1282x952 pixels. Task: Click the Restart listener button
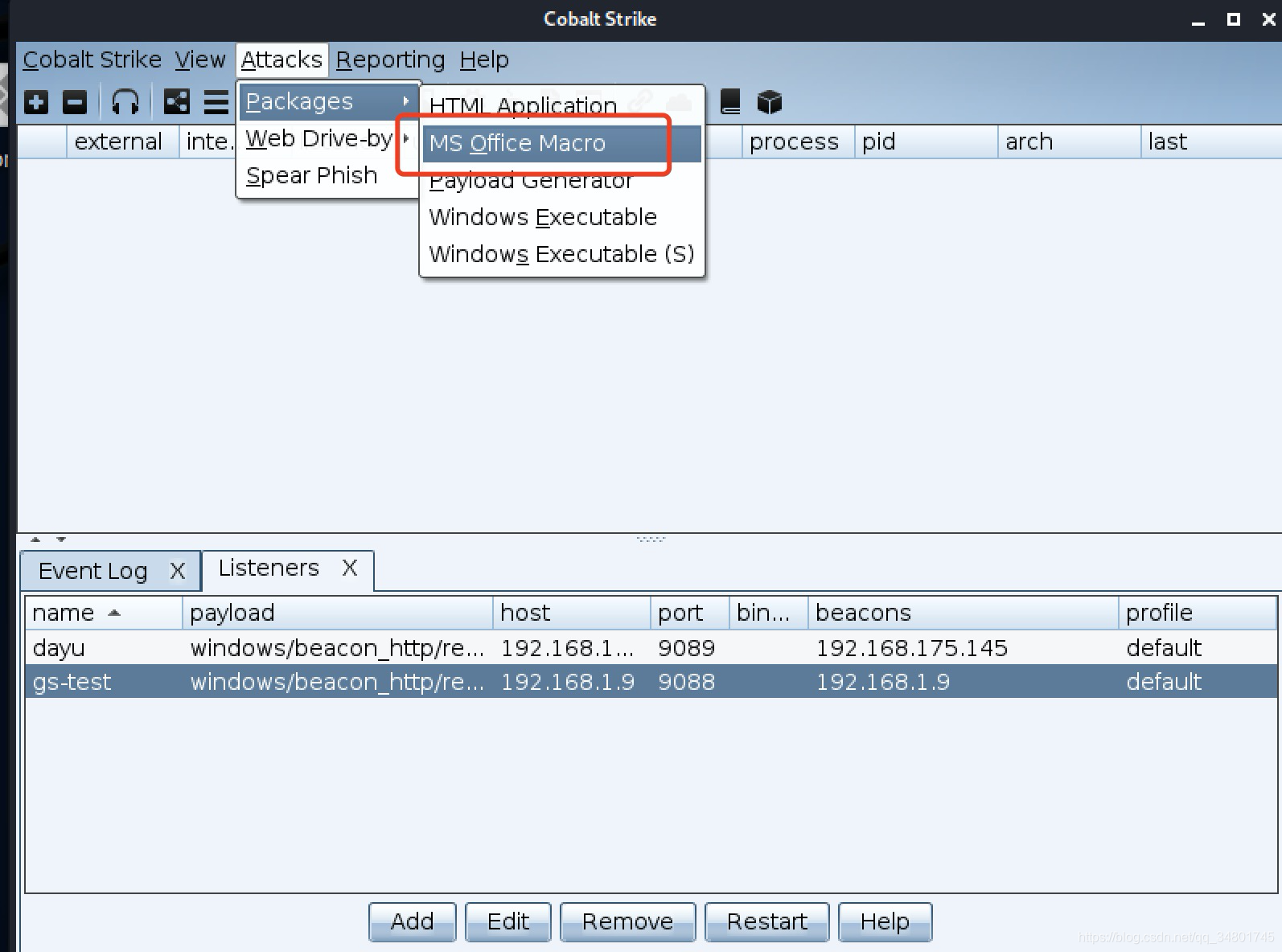[x=766, y=921]
